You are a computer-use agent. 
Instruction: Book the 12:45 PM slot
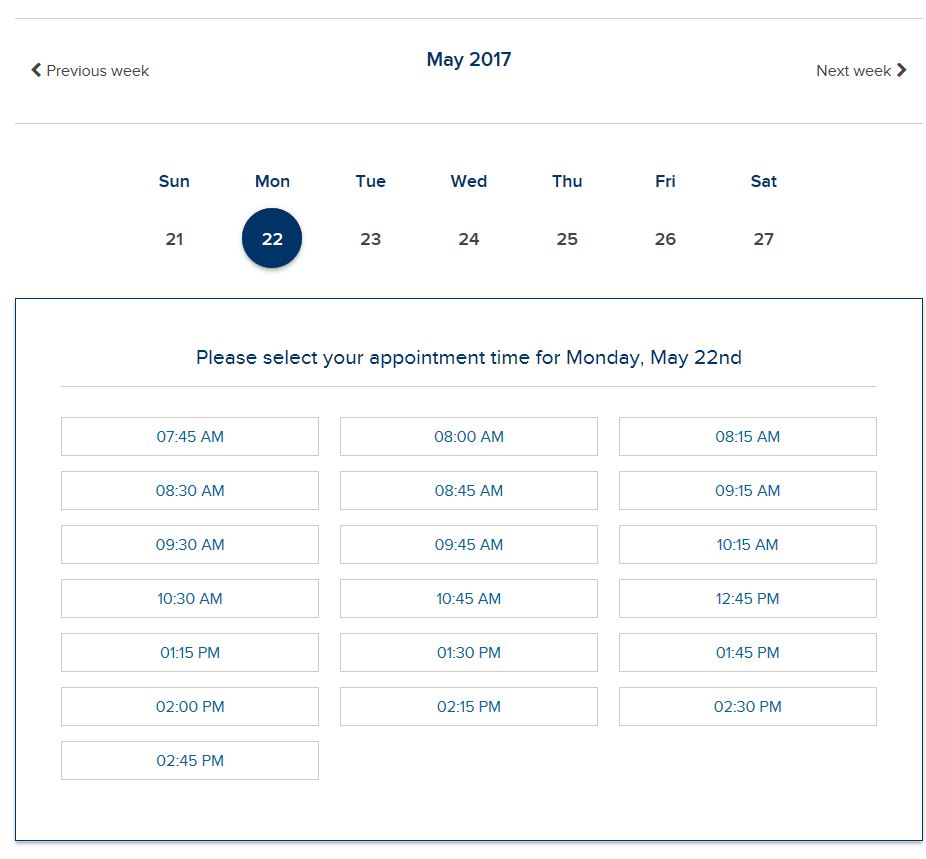[x=748, y=599]
